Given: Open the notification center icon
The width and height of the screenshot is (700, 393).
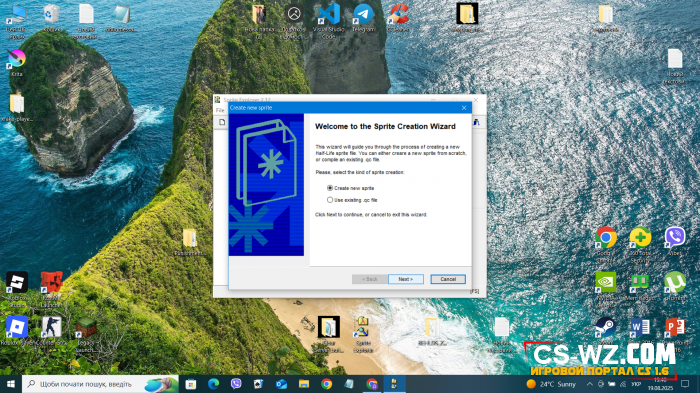Looking at the screenshot, I should pyautogui.click(x=685, y=384).
